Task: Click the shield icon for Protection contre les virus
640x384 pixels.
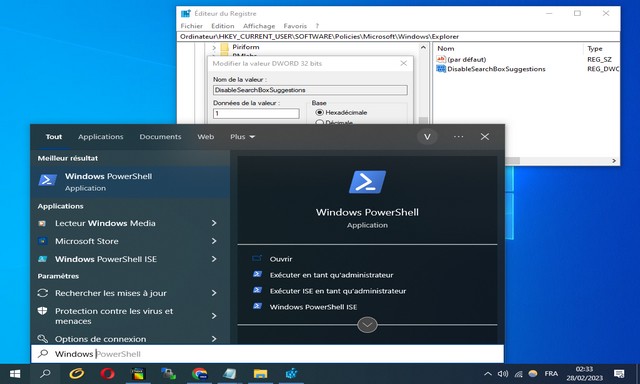Action: pos(42,311)
